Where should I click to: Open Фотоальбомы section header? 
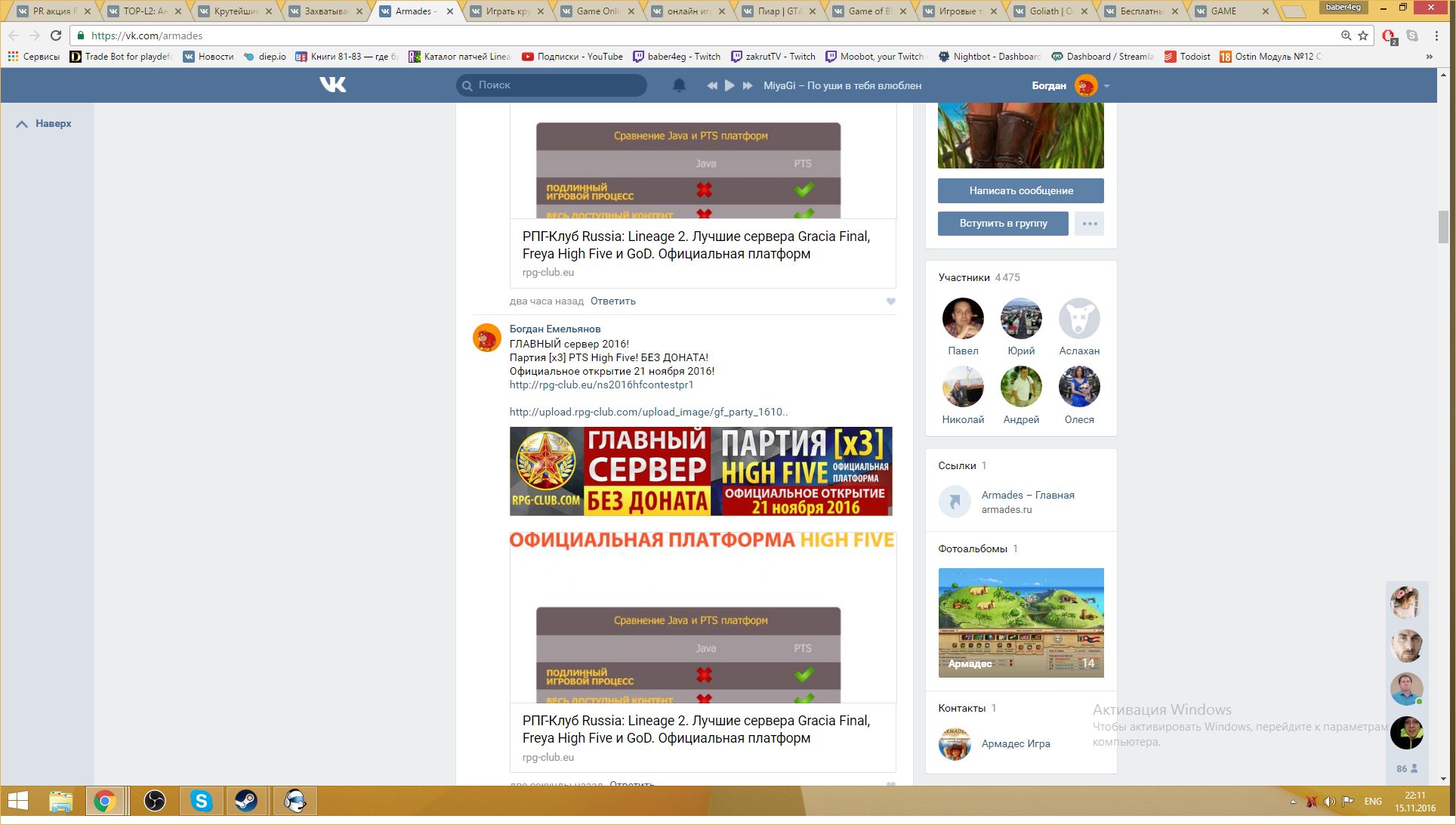pyautogui.click(x=978, y=548)
